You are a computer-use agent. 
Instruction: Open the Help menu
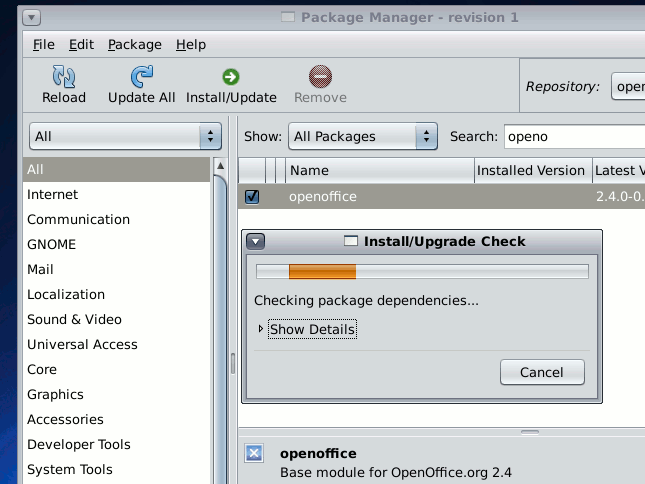point(191,44)
